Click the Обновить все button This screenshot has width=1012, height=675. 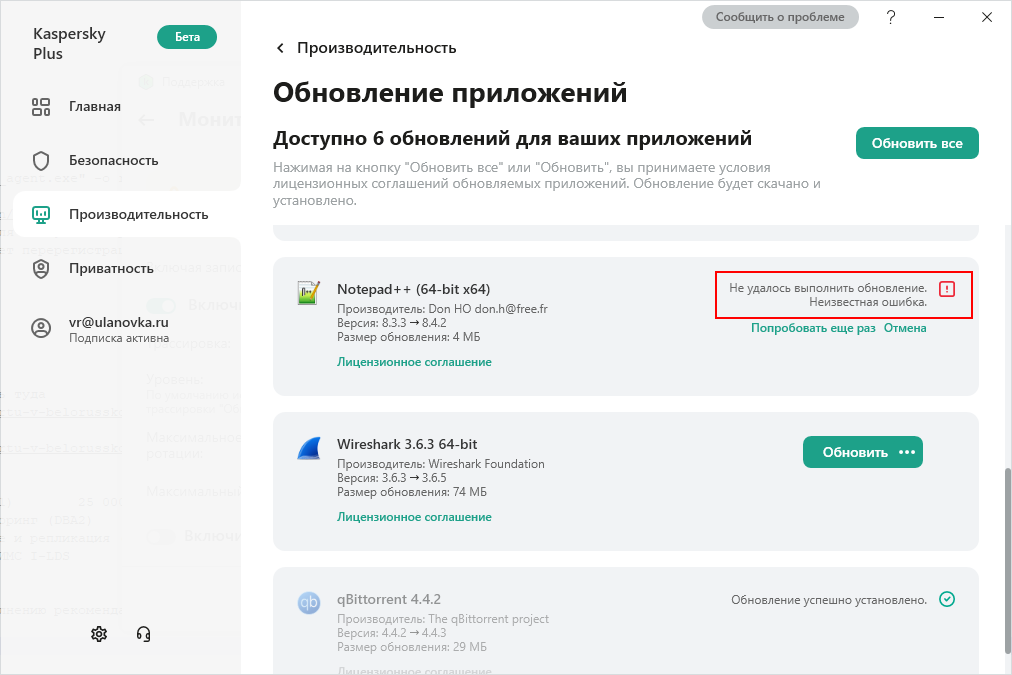917,143
